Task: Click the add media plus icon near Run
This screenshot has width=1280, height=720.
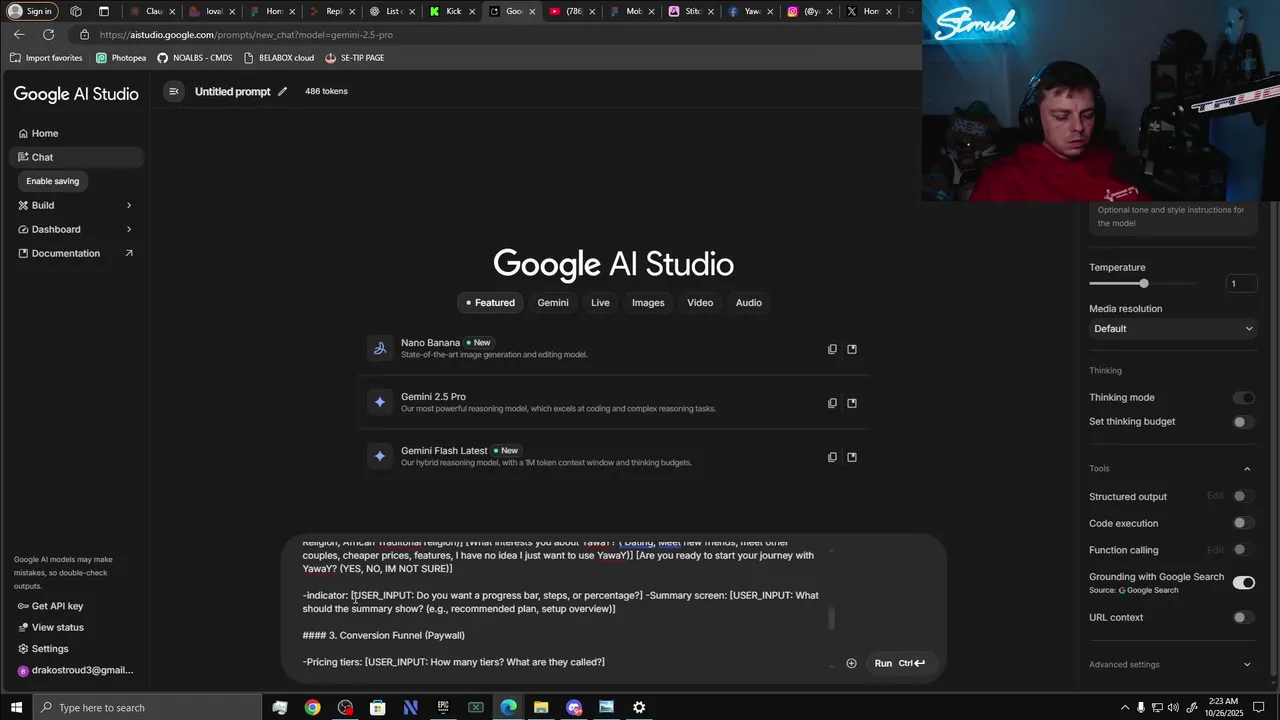Action: [x=851, y=663]
